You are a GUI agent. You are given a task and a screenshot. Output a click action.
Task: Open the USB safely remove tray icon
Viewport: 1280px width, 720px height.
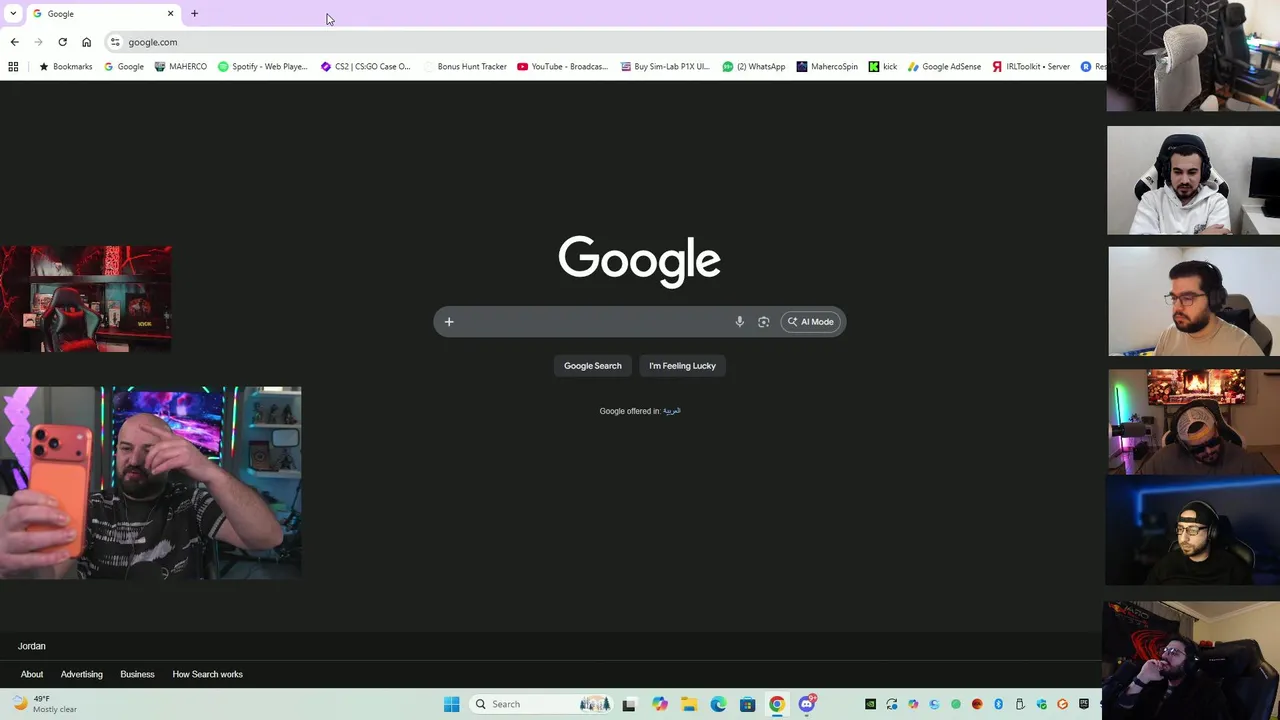point(1020,704)
